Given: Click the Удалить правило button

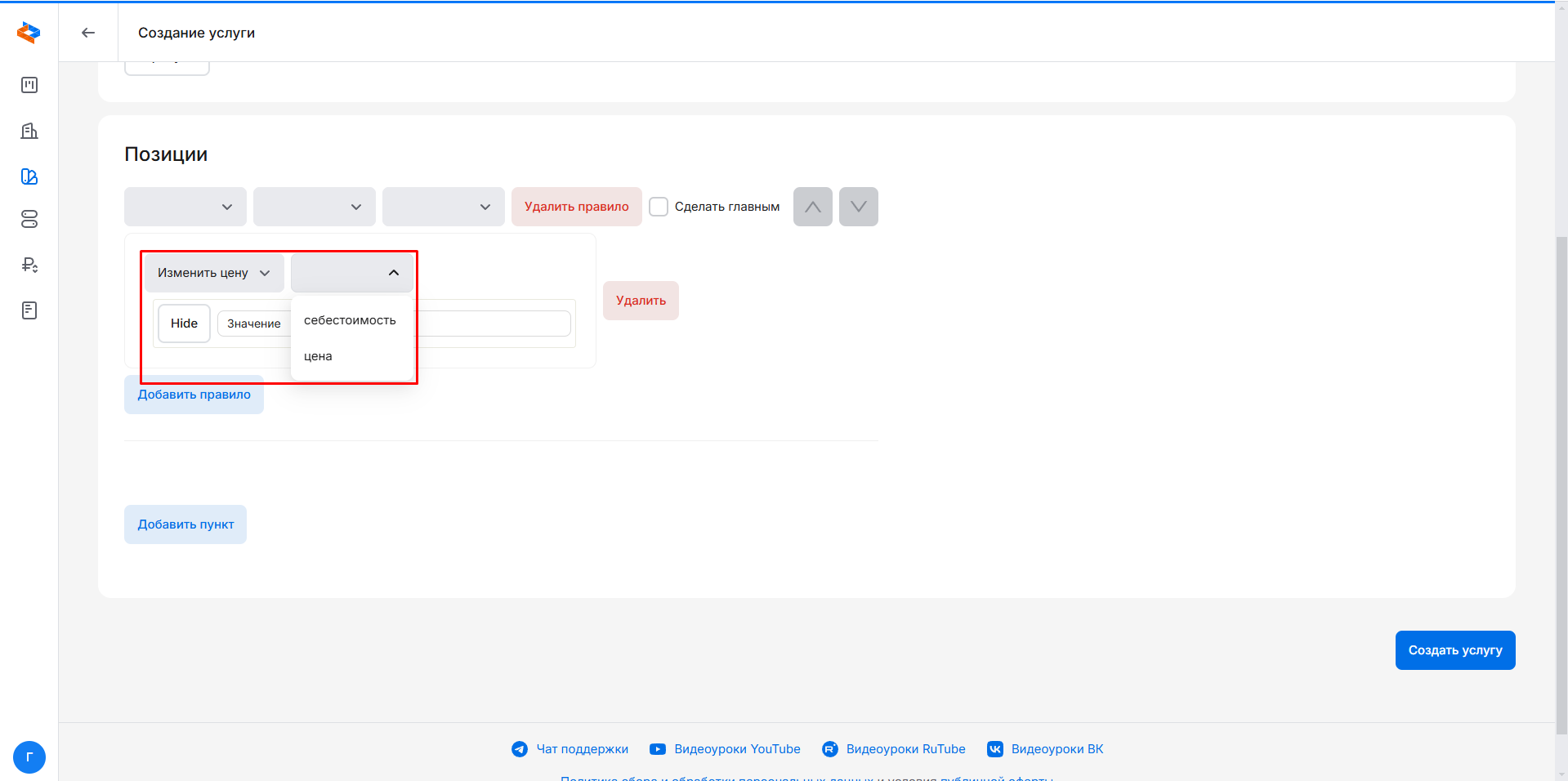Looking at the screenshot, I should coord(576,207).
